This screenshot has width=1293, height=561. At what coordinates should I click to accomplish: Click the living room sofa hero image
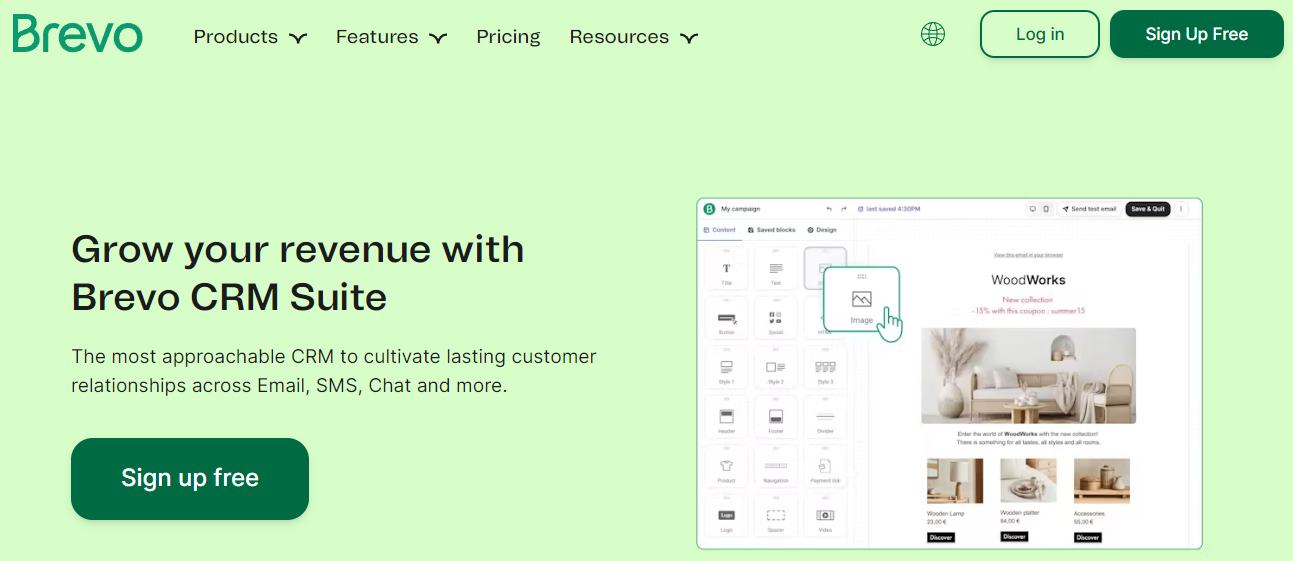coord(1028,376)
